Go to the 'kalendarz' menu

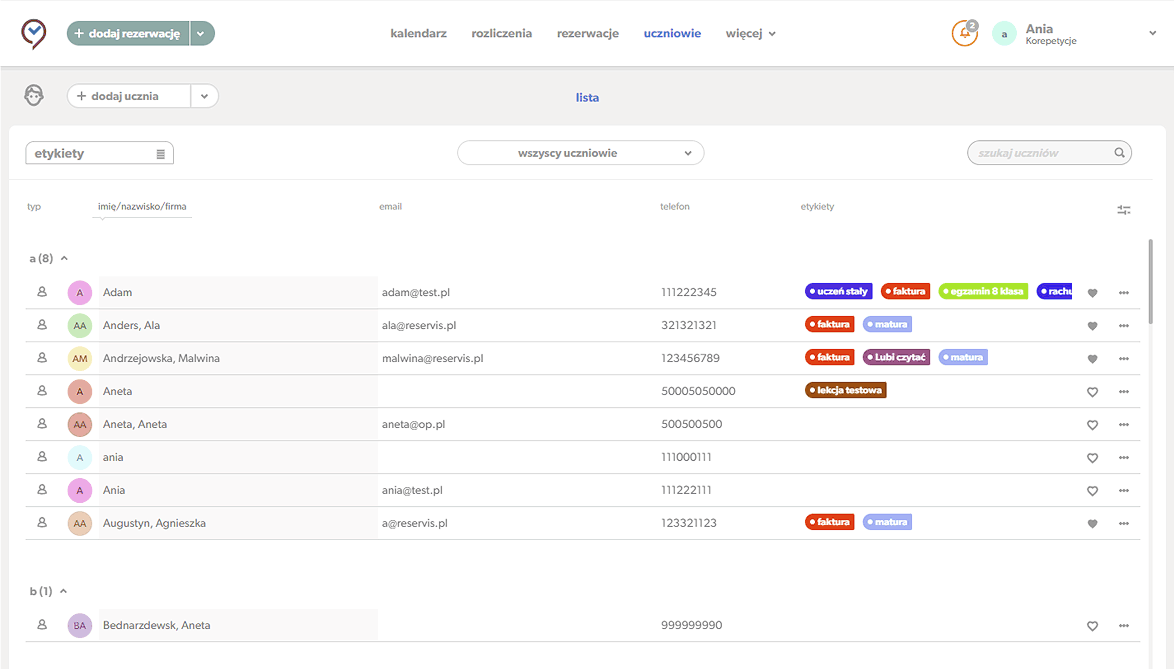(x=418, y=33)
